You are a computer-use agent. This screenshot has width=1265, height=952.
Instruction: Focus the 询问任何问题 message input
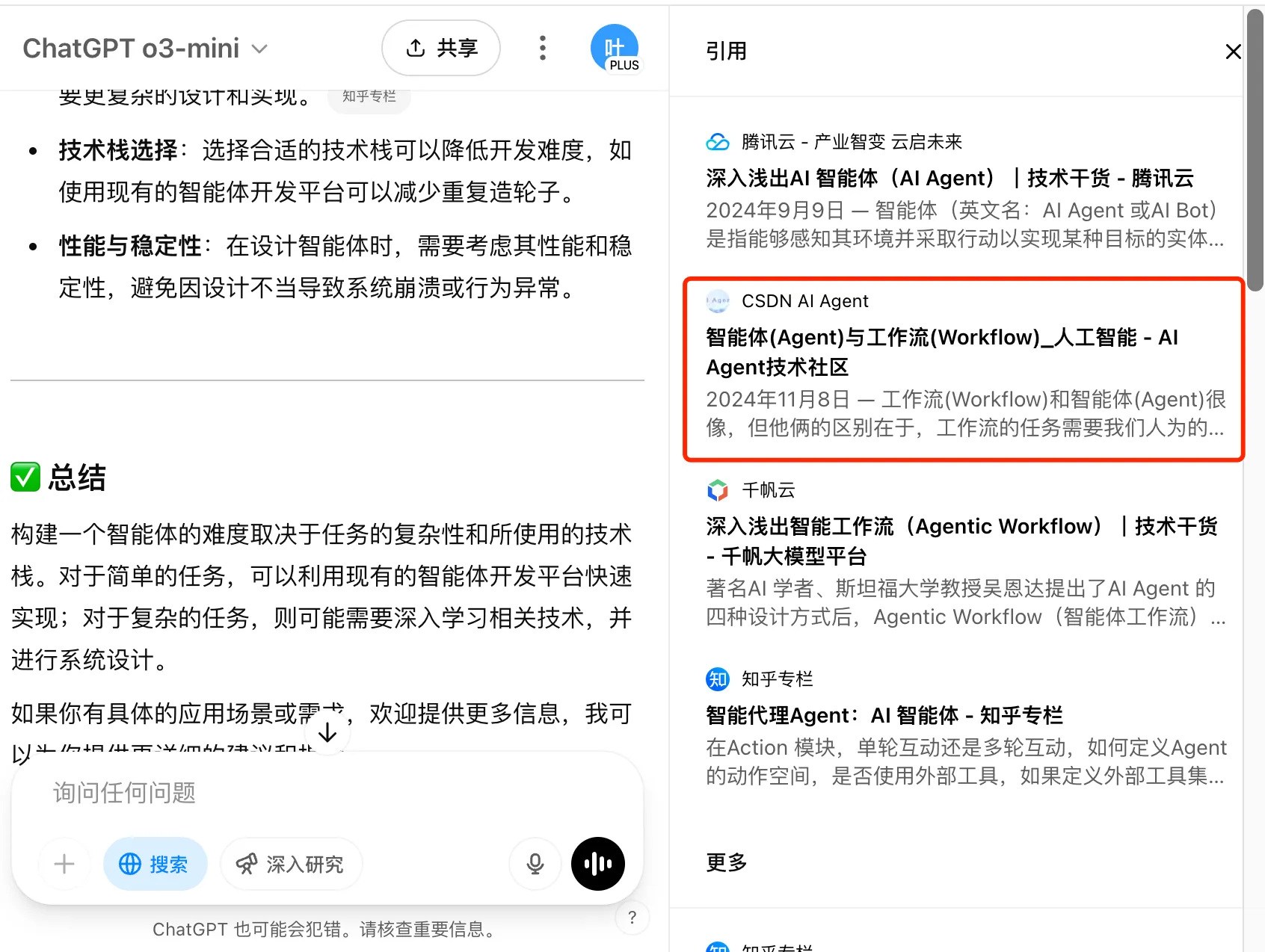[x=327, y=793]
